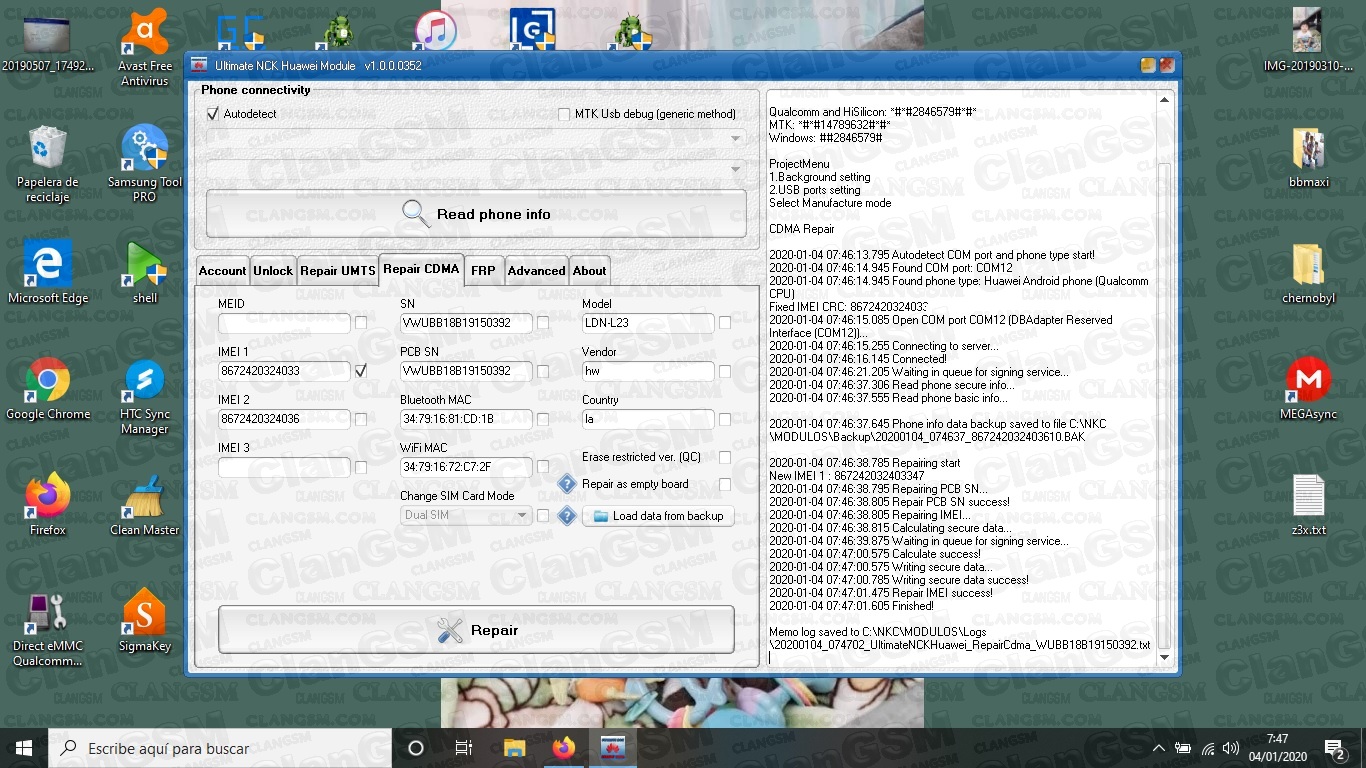Click the log panel scroll up arrow
Image resolution: width=1366 pixels, height=768 pixels.
tap(1164, 100)
